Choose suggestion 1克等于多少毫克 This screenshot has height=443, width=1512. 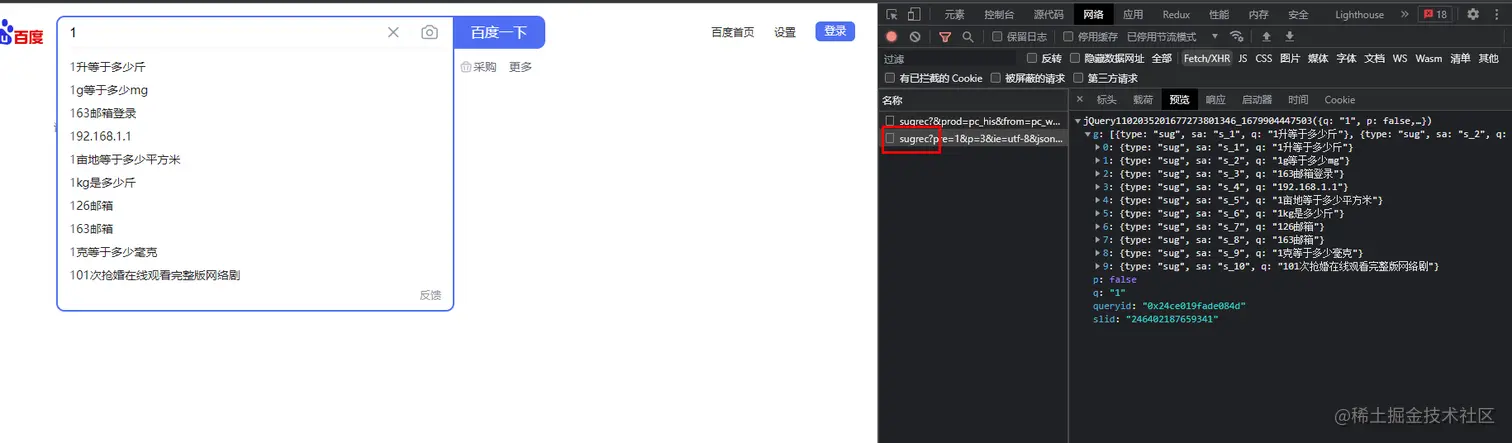(255, 252)
